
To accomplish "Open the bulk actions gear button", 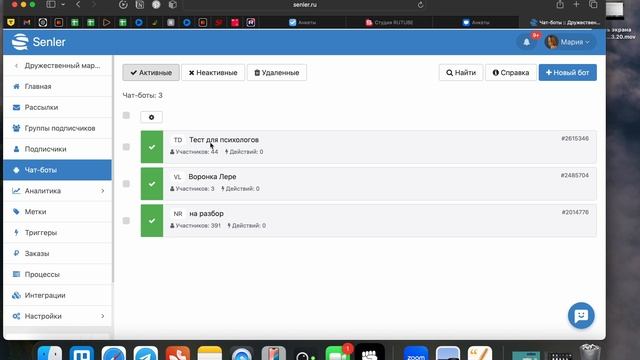I will pyautogui.click(x=151, y=117).
